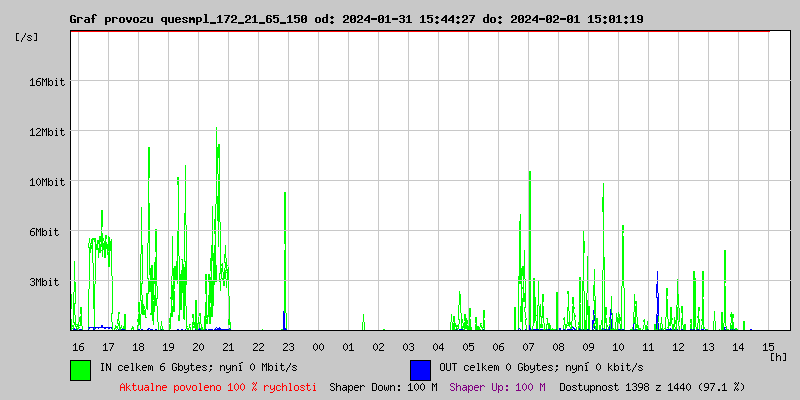Click the green IN legend color square
This screenshot has height=400, width=800.
click(80, 369)
